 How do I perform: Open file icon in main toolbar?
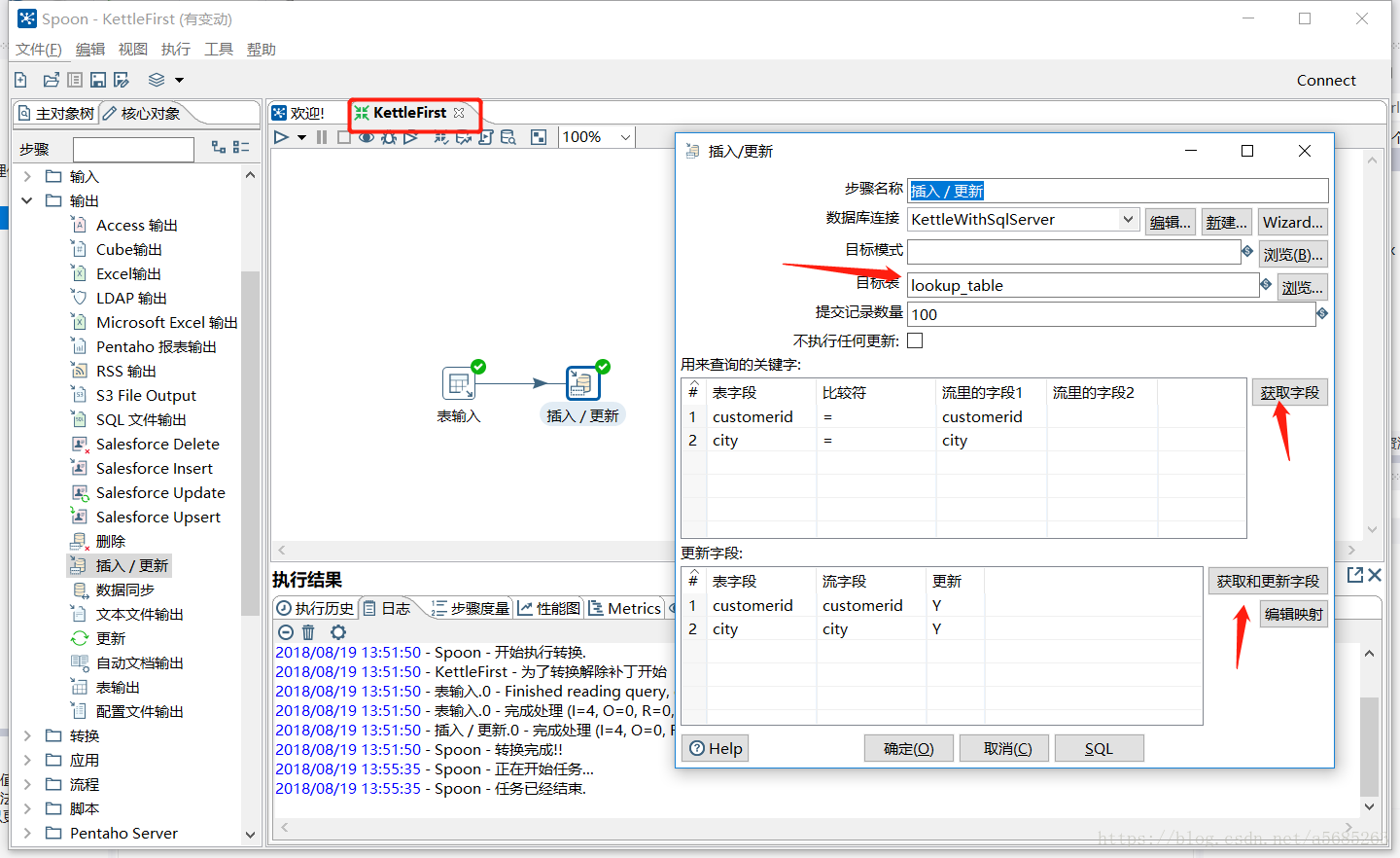click(x=52, y=80)
